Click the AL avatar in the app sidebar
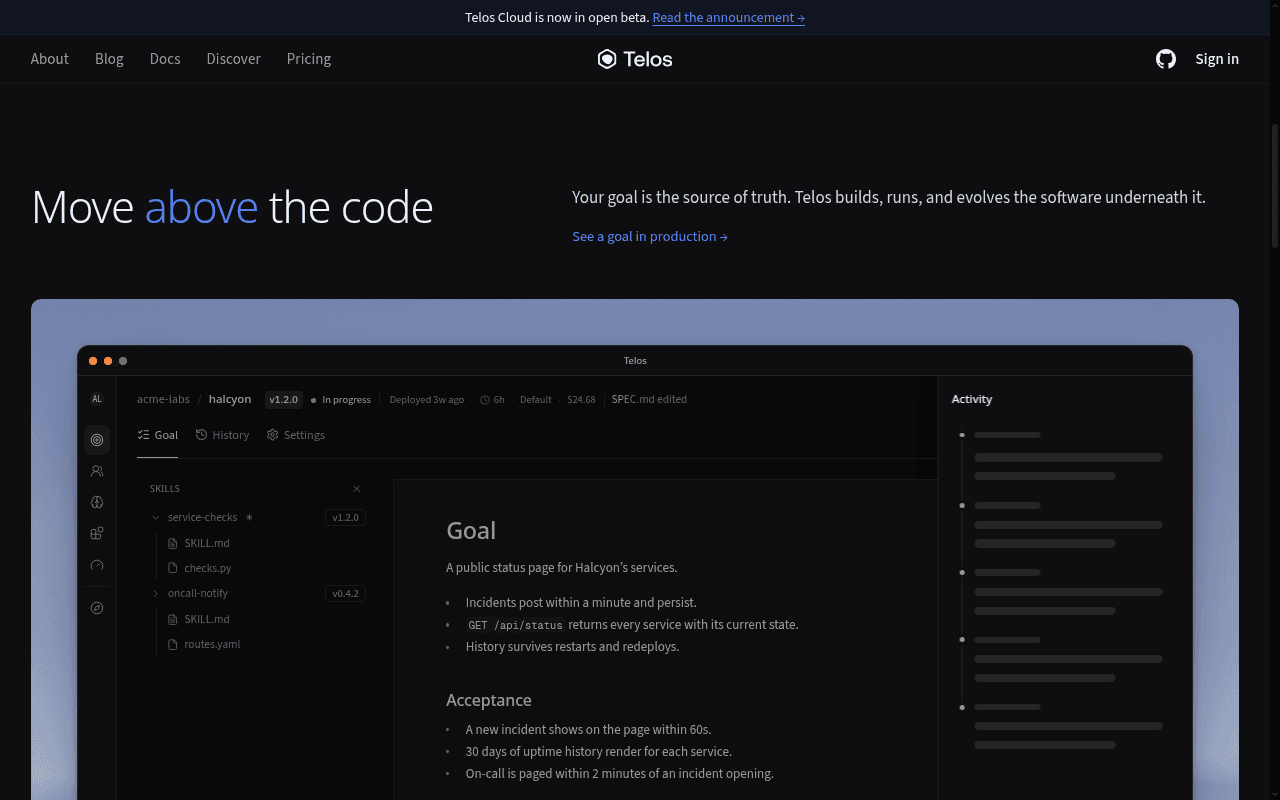 click(97, 399)
